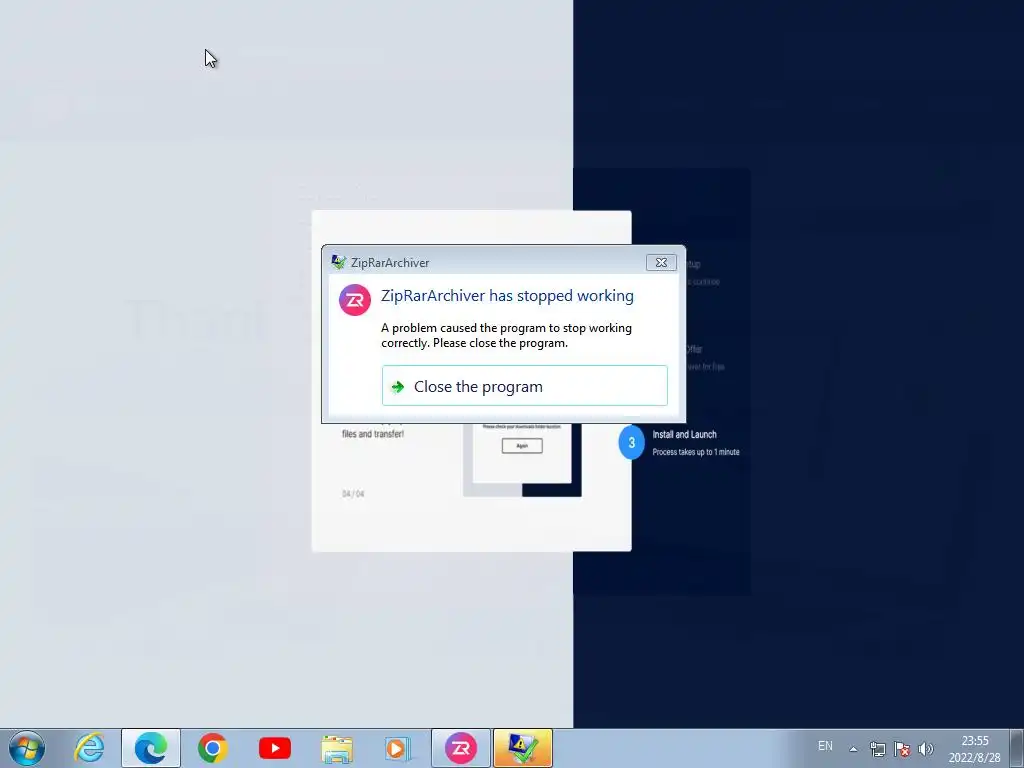Screen dimensions: 1024x768
Task: Click 'files and transfer!' text in installer
Action: click(373, 434)
